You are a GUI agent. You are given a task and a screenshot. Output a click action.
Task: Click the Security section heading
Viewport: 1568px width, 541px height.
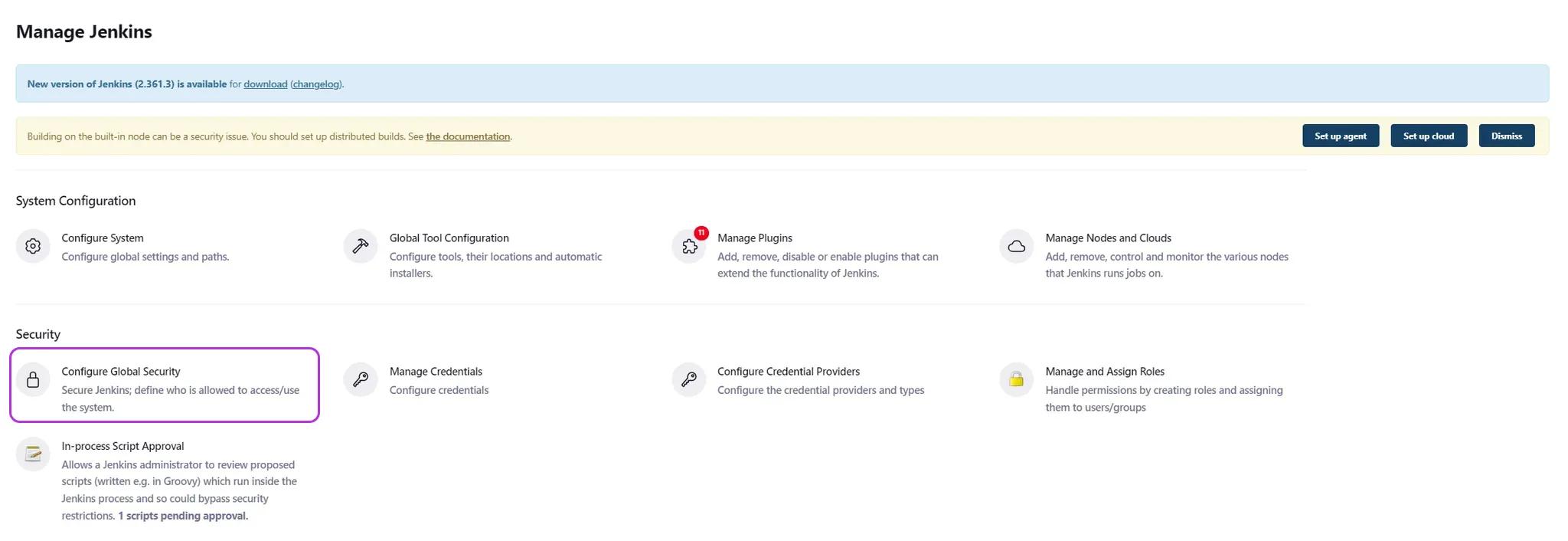[38, 334]
